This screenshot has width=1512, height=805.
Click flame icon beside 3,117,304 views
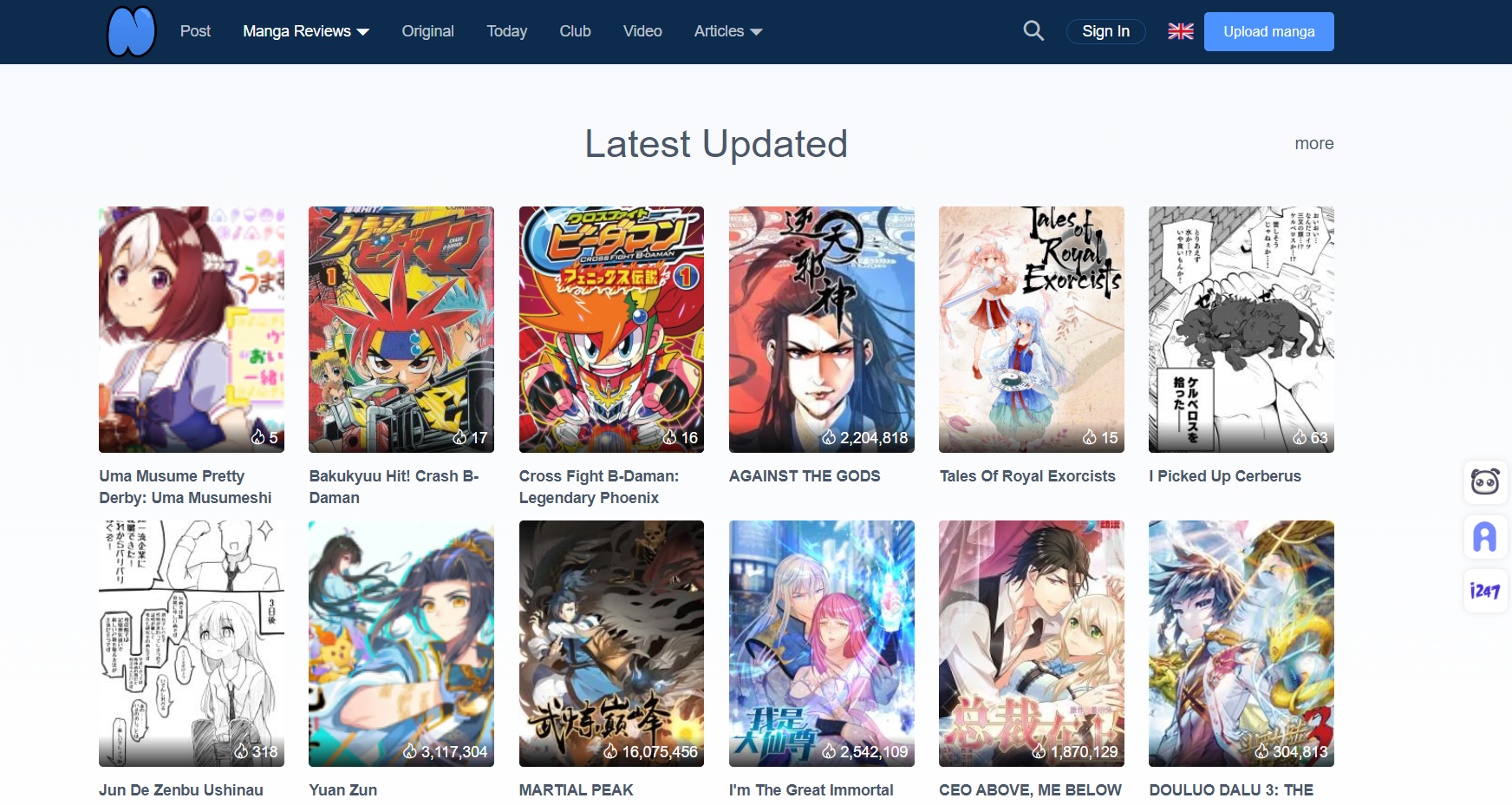pyautogui.click(x=410, y=751)
